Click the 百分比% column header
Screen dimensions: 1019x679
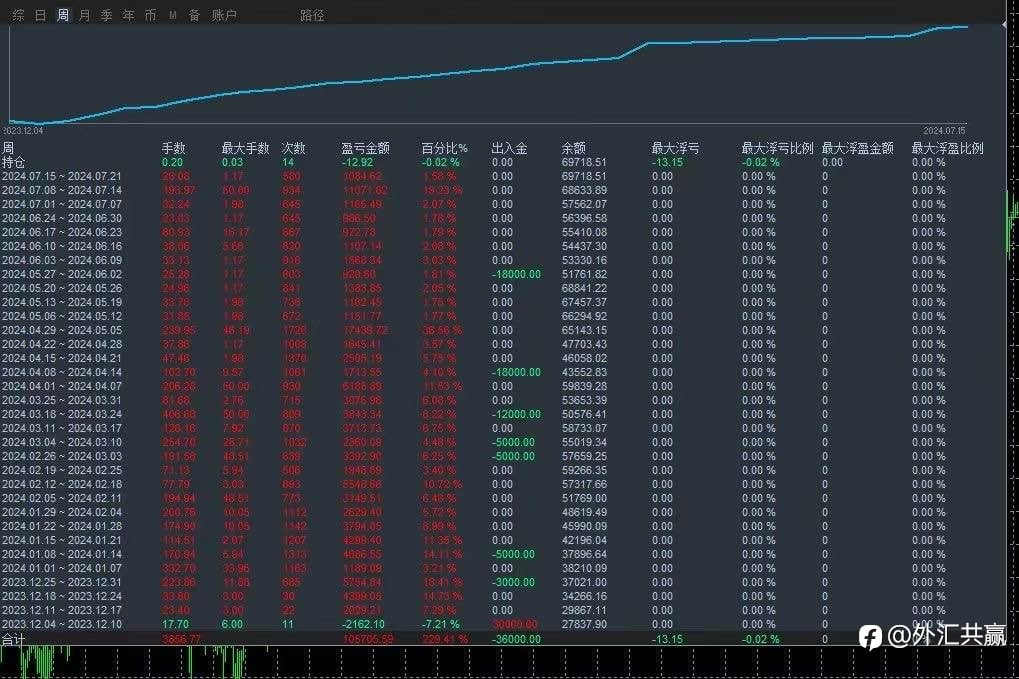tap(445, 148)
